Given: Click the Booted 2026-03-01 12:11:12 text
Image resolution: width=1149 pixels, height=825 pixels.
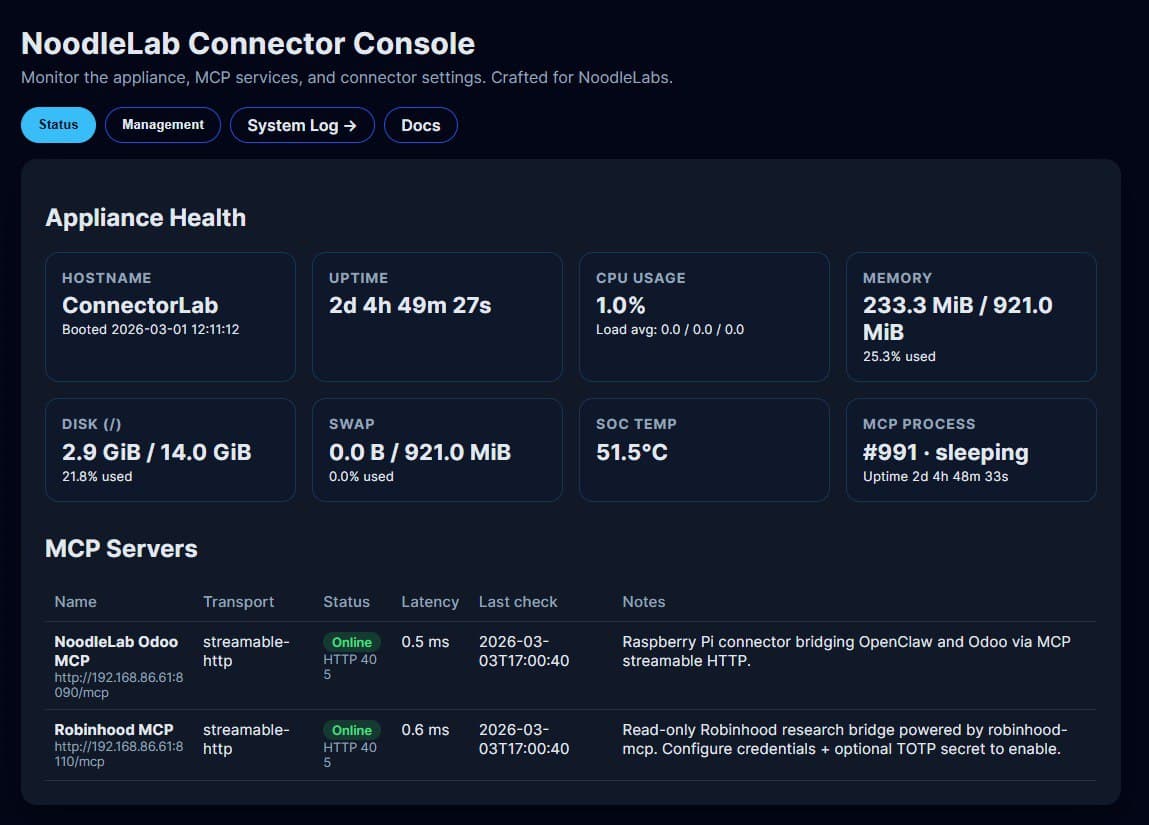Looking at the screenshot, I should 150,330.
